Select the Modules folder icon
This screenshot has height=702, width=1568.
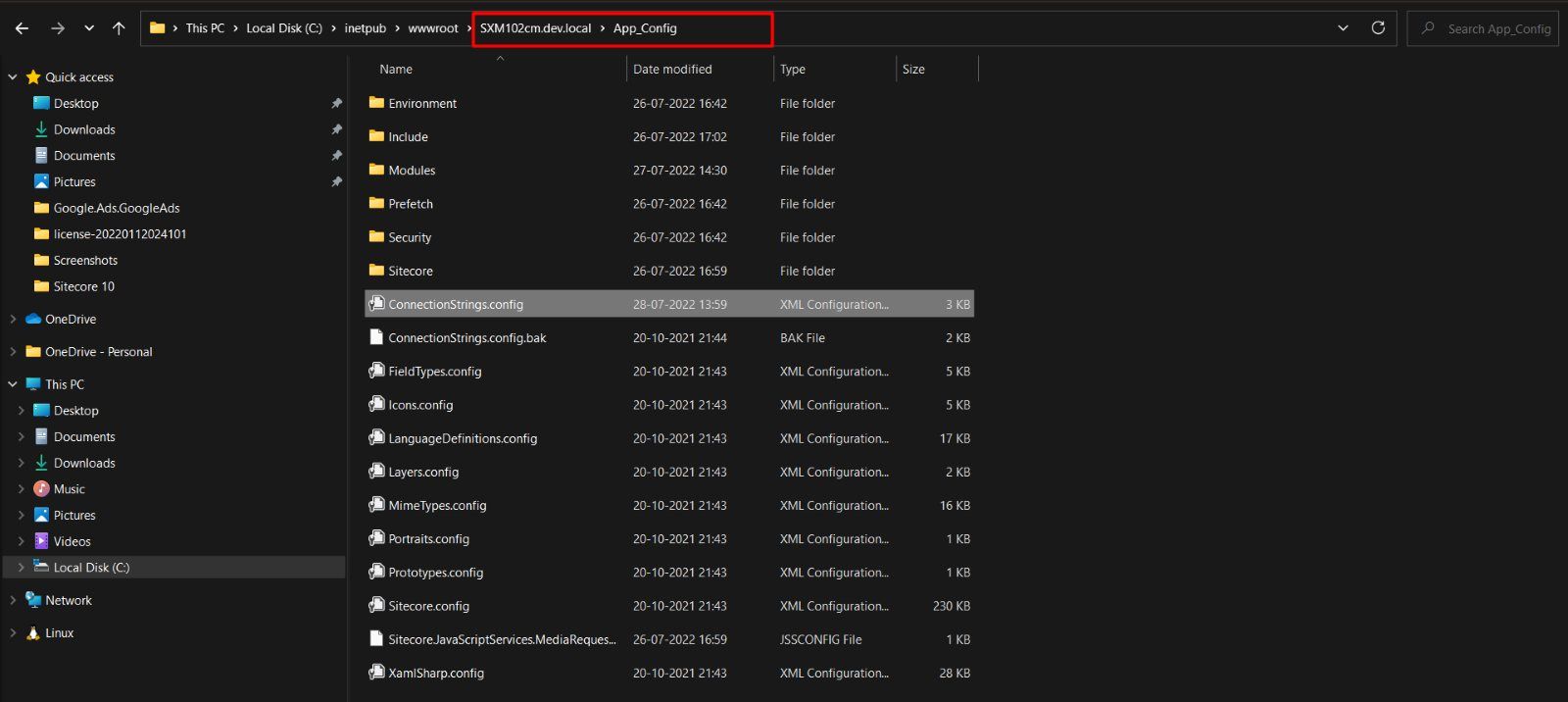tap(376, 170)
